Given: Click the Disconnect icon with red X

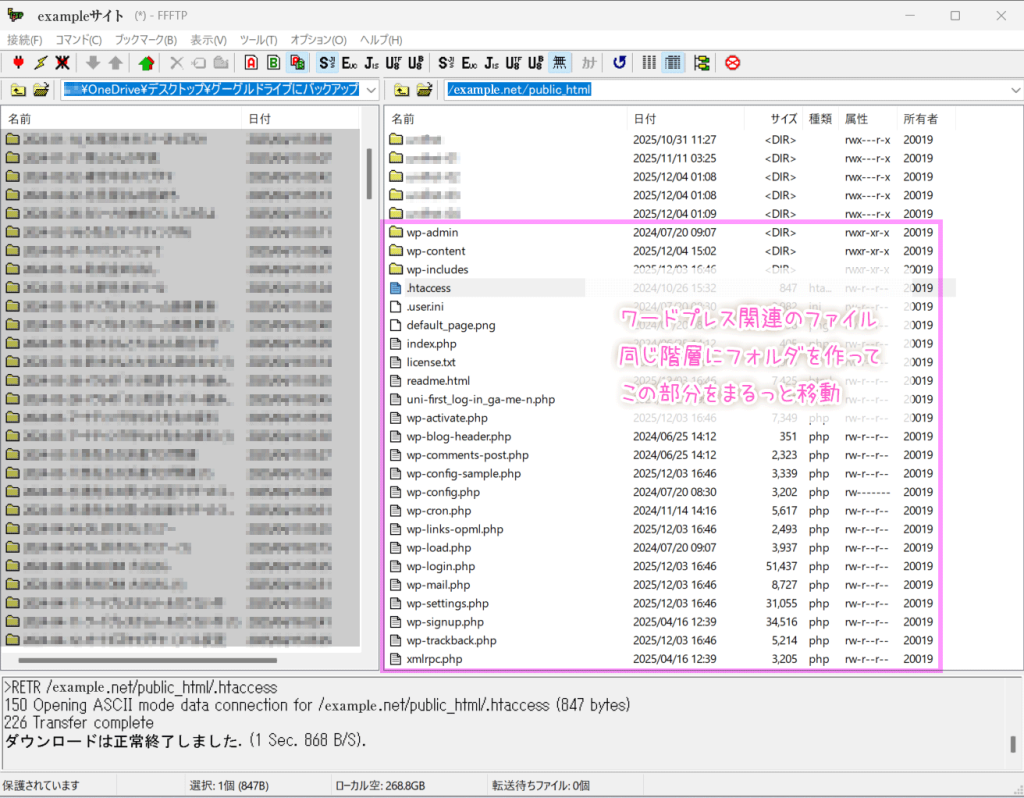Looking at the screenshot, I should [61, 63].
